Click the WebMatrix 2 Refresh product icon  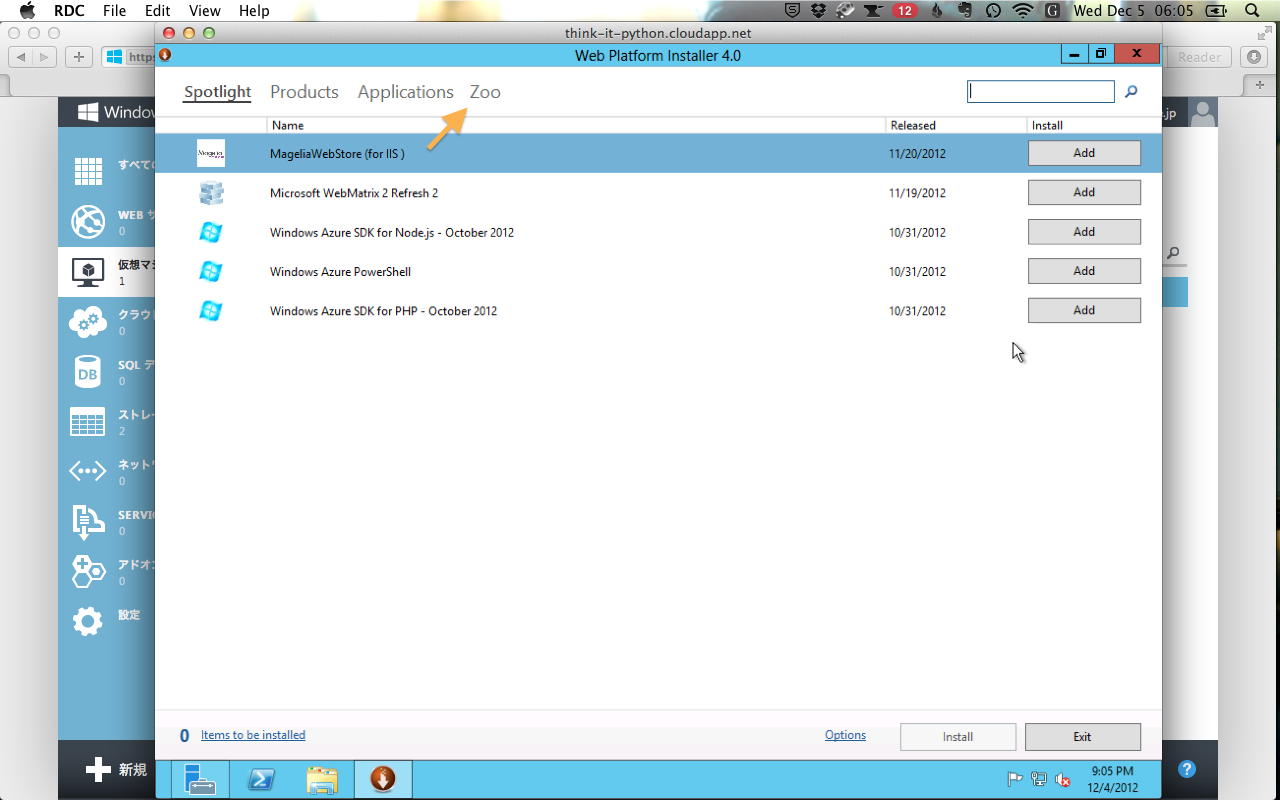coord(211,193)
